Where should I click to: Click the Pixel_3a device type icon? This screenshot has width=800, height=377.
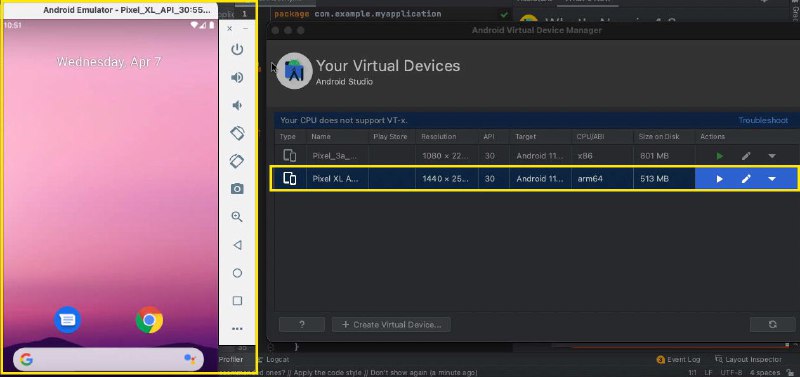tap(289, 156)
